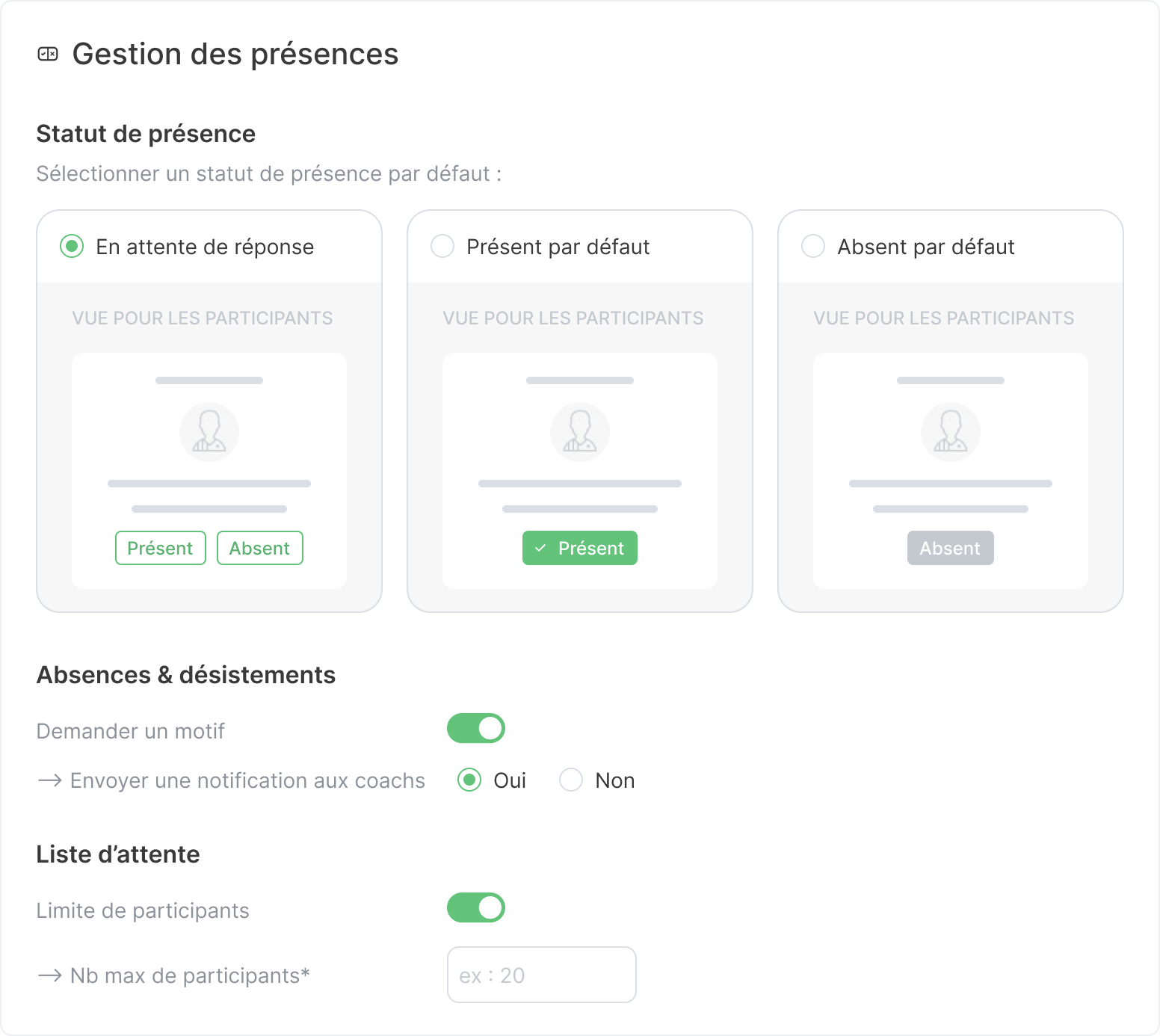The height and width of the screenshot is (1036, 1160).
Task: Click the avatar icon in the Absent par défaut preview
Action: coord(950,432)
